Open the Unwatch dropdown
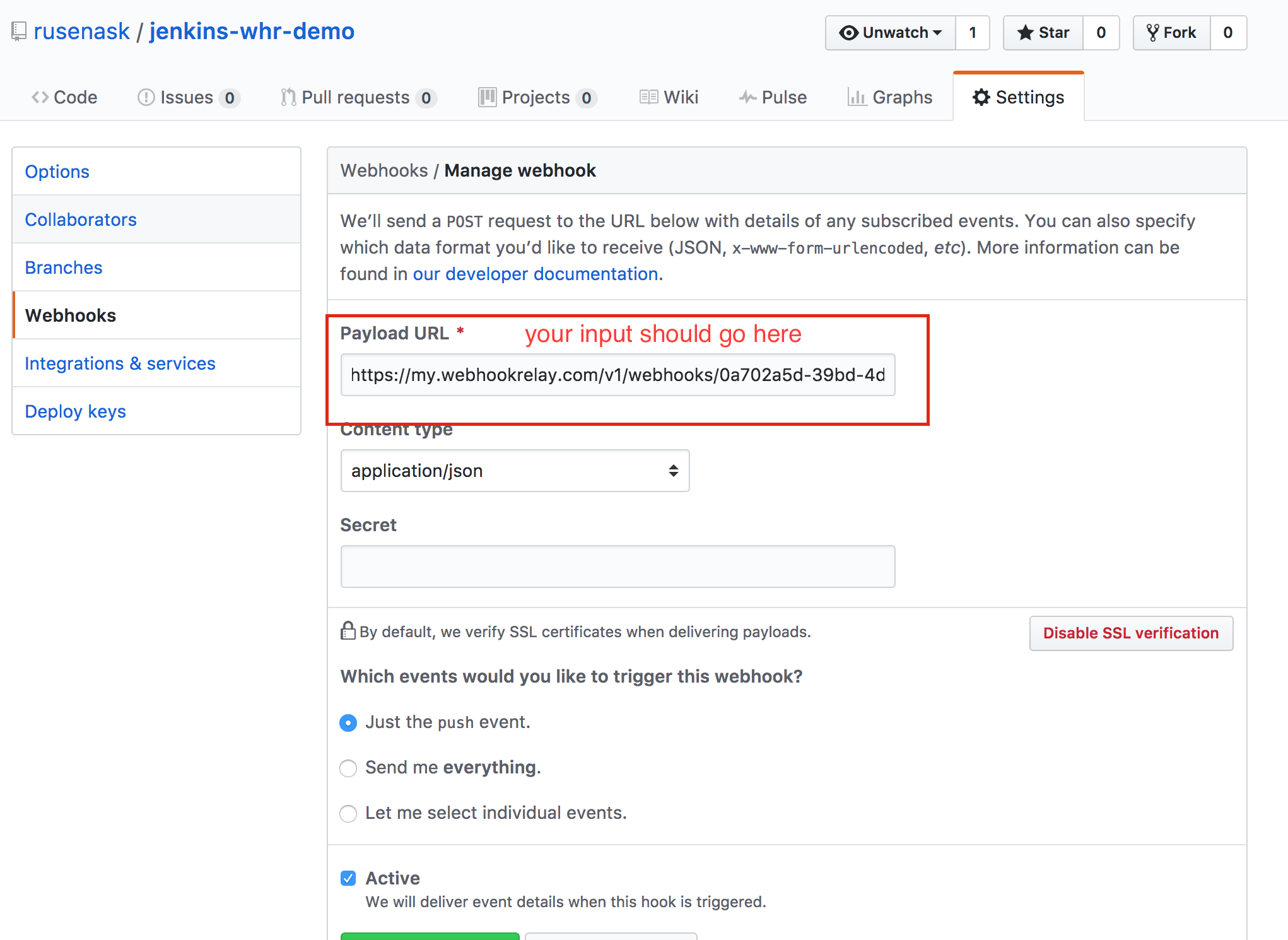The width and height of the screenshot is (1288, 940). coord(891,33)
